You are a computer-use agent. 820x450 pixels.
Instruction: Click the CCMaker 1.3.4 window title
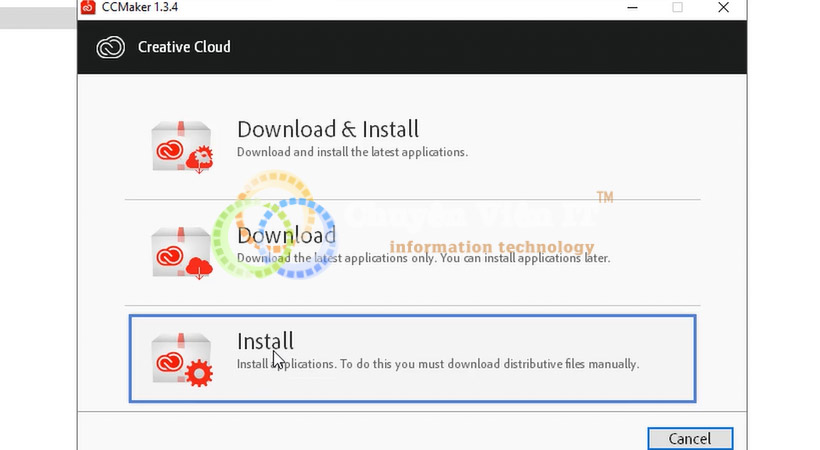click(140, 7)
